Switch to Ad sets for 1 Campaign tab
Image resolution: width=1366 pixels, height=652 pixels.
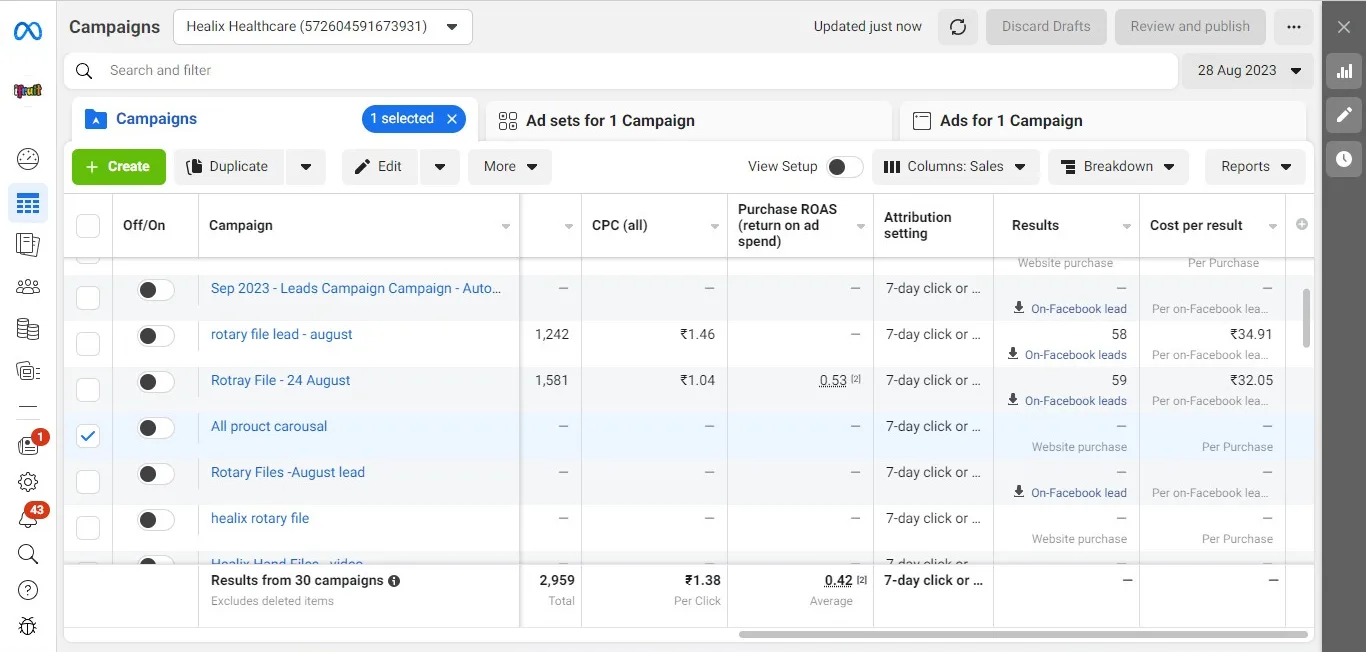point(689,121)
